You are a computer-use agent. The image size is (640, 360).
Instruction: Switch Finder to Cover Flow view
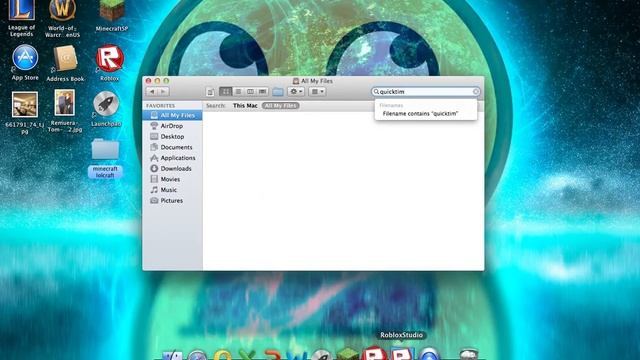click(x=262, y=91)
